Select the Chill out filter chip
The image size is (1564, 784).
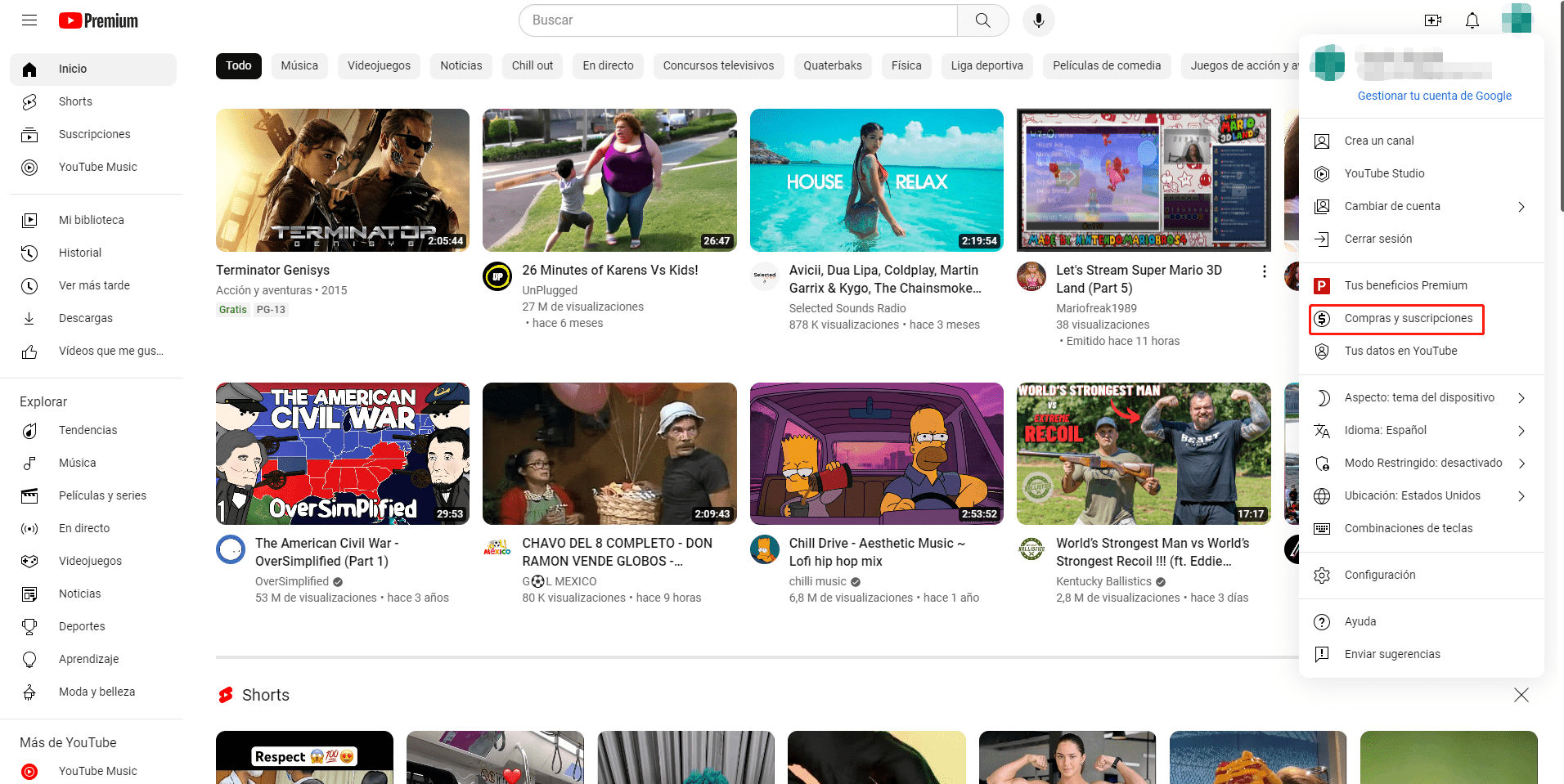click(533, 65)
